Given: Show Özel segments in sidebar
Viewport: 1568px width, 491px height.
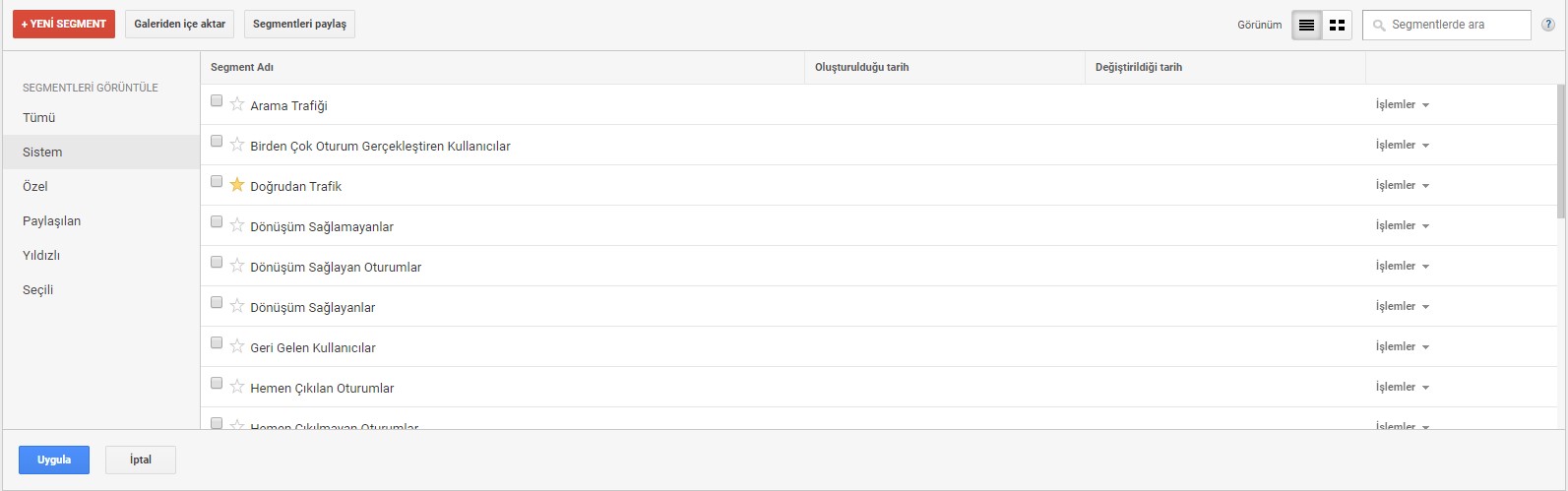Looking at the screenshot, I should (x=35, y=186).
